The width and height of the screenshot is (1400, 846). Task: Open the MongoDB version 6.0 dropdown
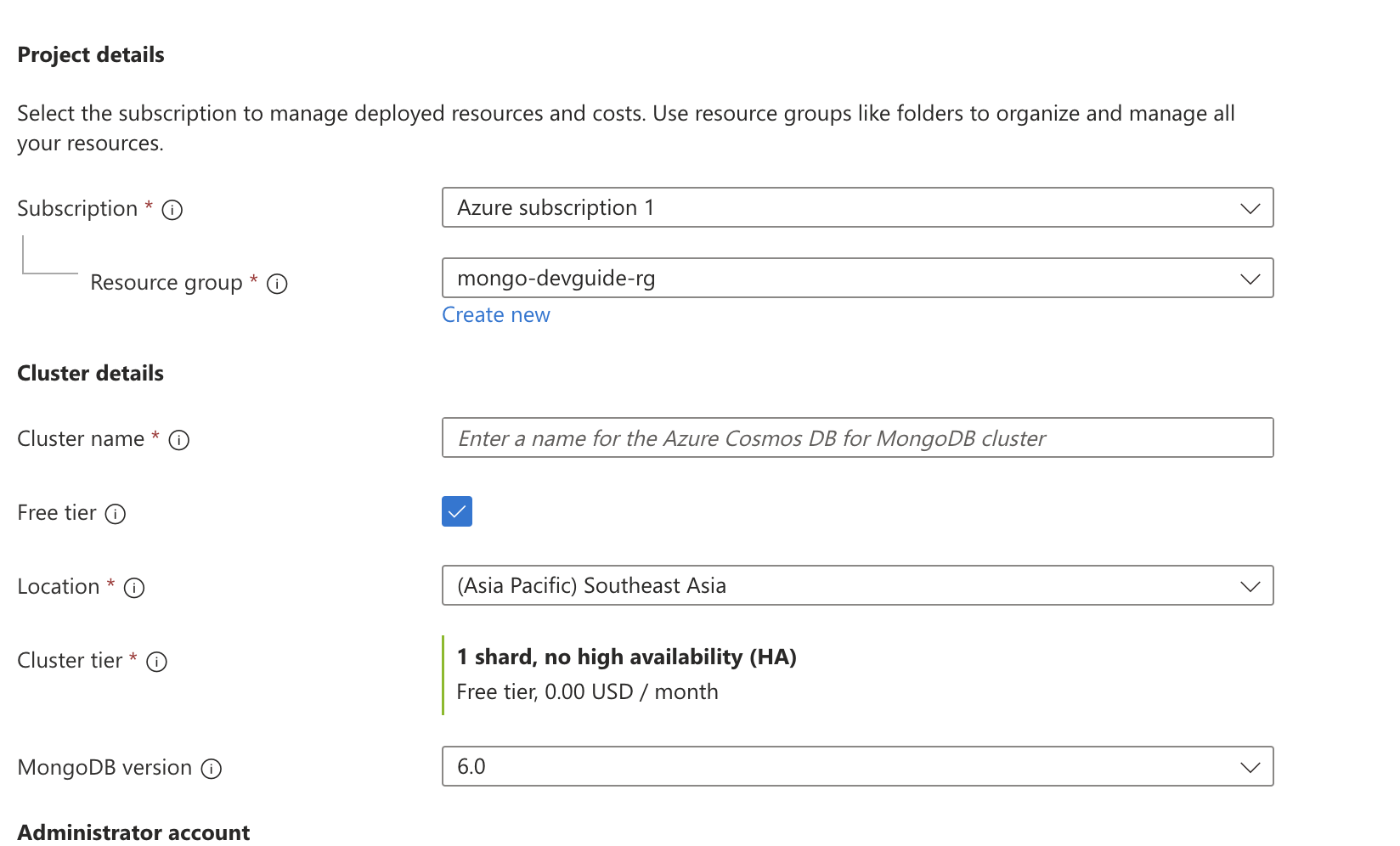(857, 766)
